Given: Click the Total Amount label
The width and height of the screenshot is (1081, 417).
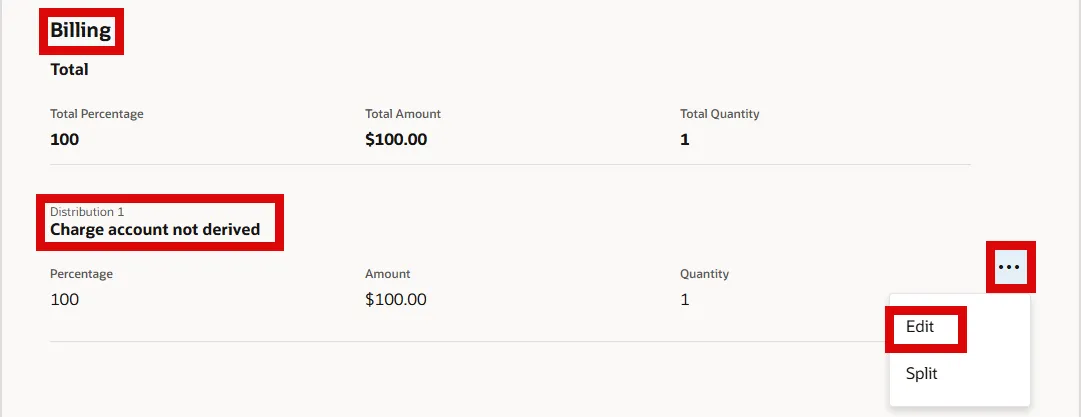Looking at the screenshot, I should pos(403,114).
